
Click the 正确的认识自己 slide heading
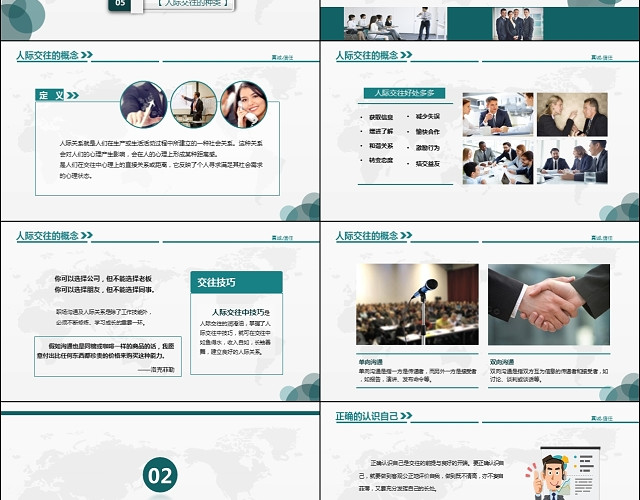[x=367, y=416]
